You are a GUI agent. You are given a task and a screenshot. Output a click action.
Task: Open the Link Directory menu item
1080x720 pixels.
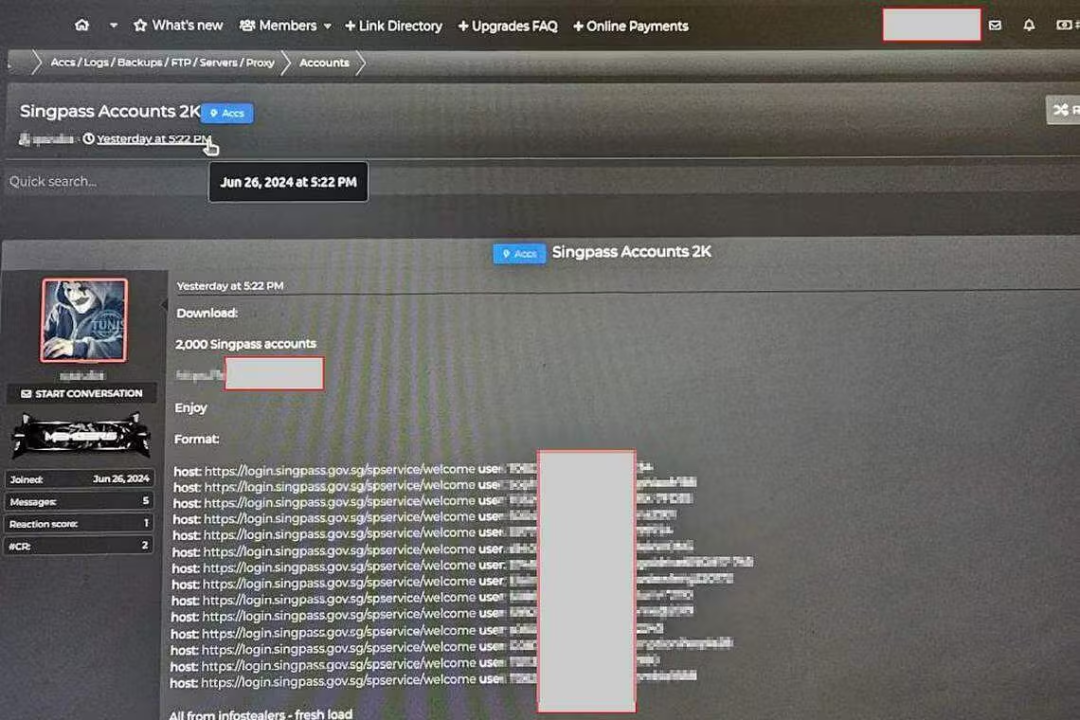coord(393,26)
